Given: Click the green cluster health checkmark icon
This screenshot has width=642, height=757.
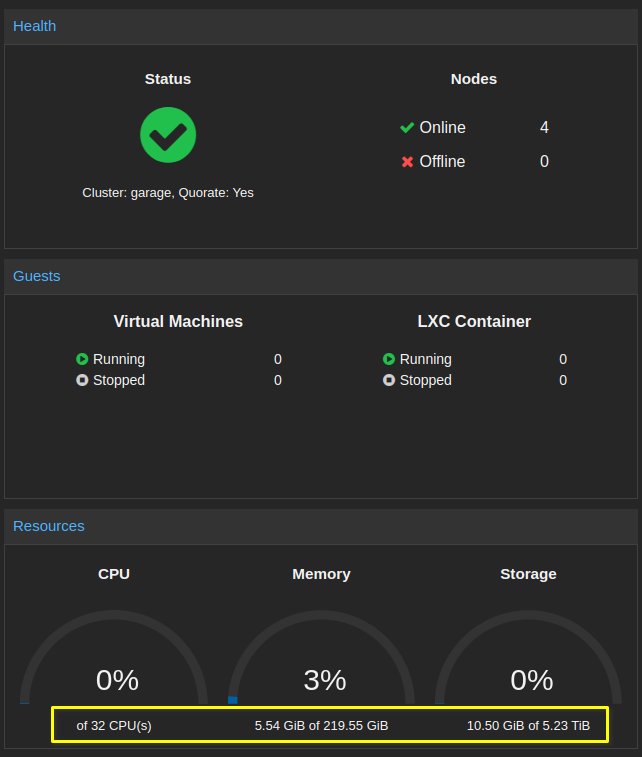Looking at the screenshot, I should [x=168, y=135].
